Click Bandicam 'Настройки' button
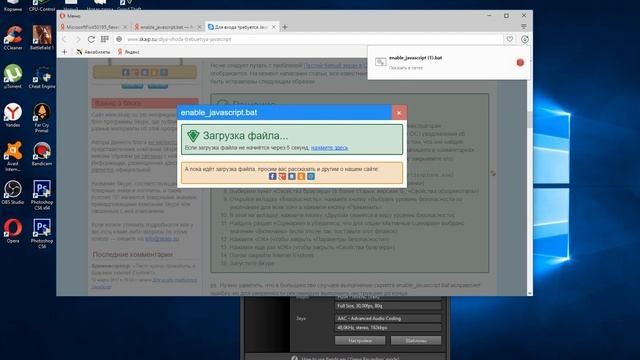This screenshot has width=640, height=360. 360,340
